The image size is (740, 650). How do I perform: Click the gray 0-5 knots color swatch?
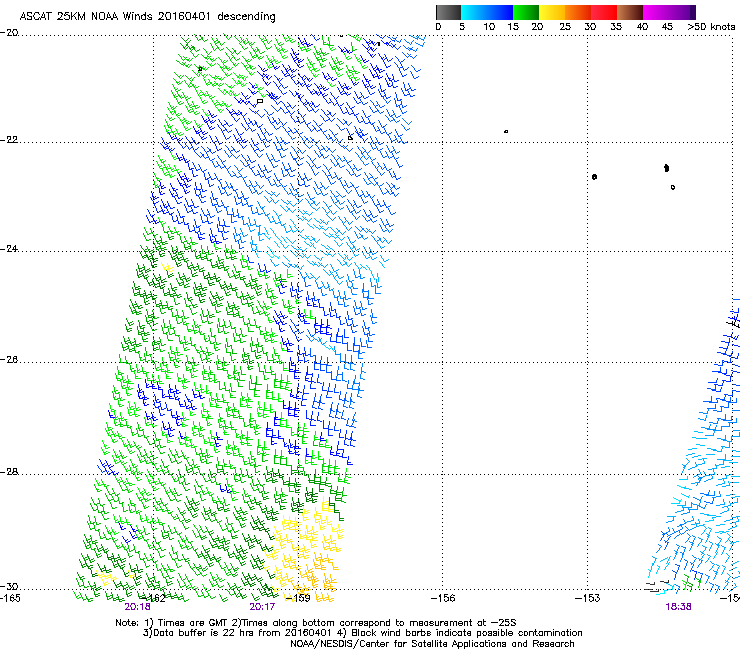click(x=448, y=12)
